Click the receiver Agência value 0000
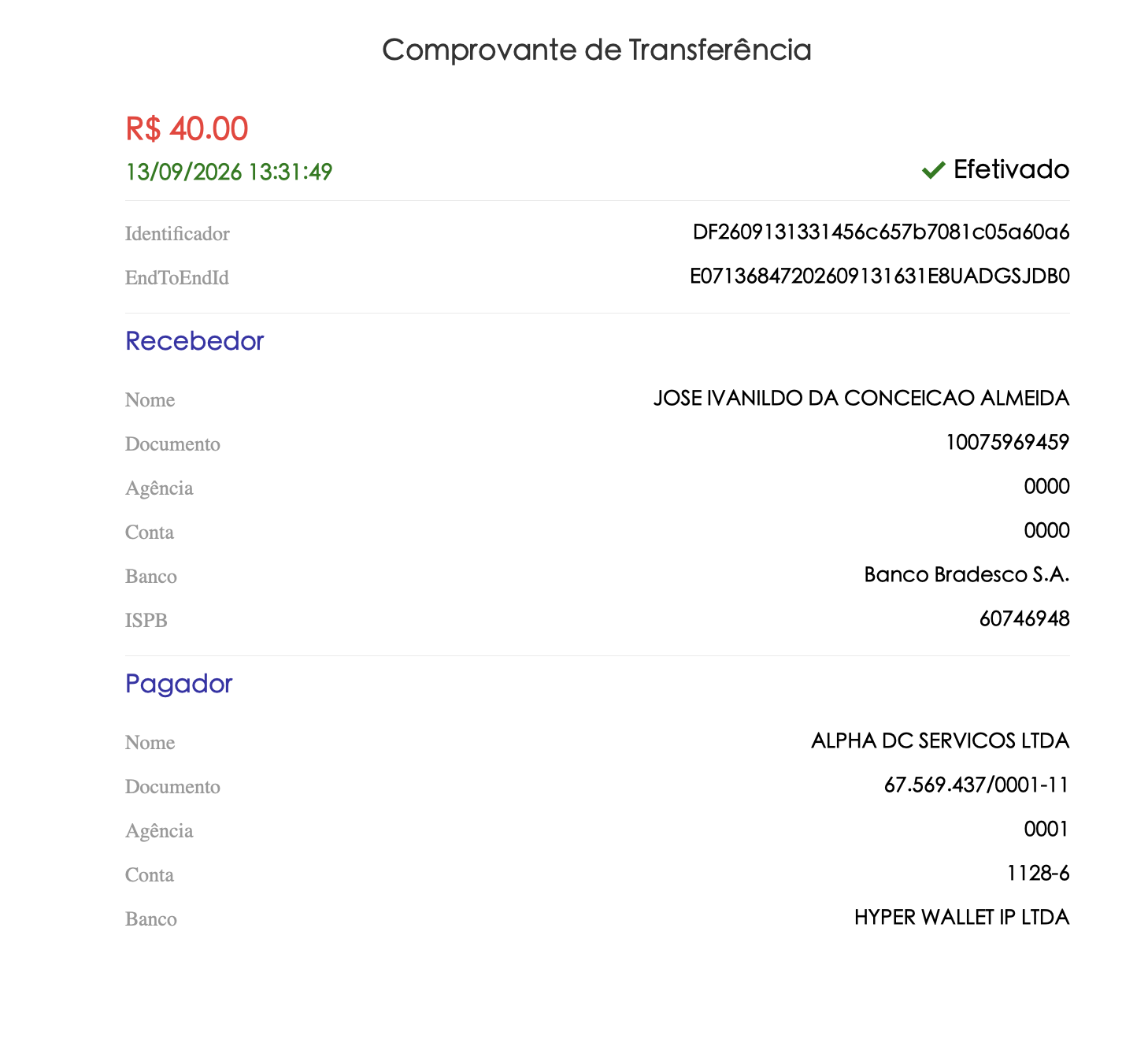Image resolution: width=1148 pixels, height=1054 pixels. click(1047, 486)
